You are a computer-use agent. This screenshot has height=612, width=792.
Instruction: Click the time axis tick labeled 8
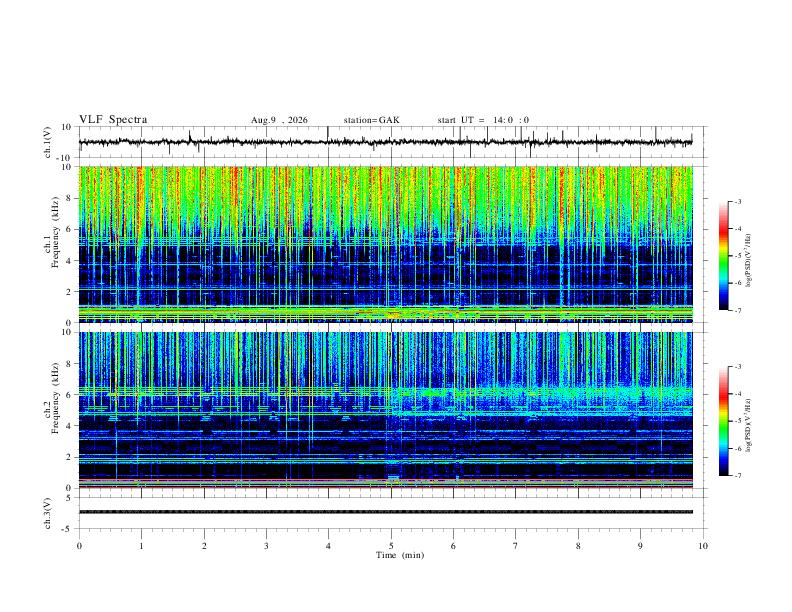coord(578,546)
